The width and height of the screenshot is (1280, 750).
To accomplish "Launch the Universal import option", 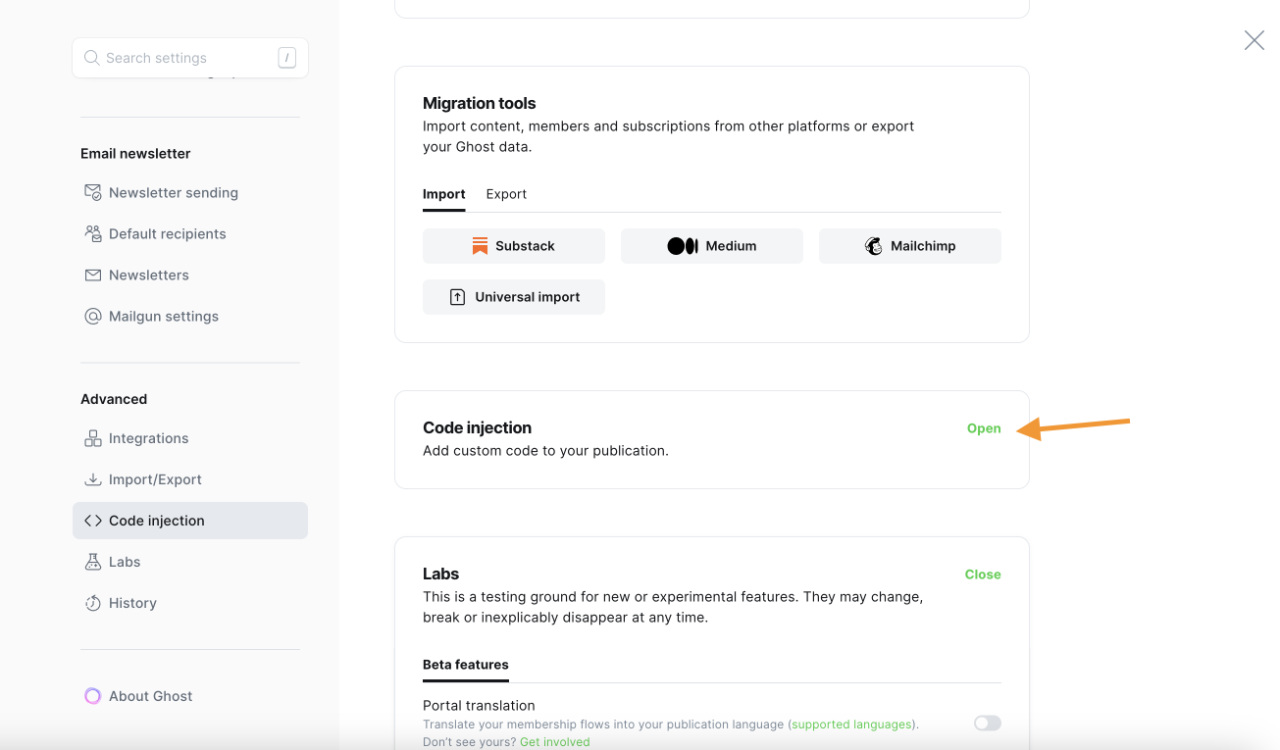I will click(513, 297).
